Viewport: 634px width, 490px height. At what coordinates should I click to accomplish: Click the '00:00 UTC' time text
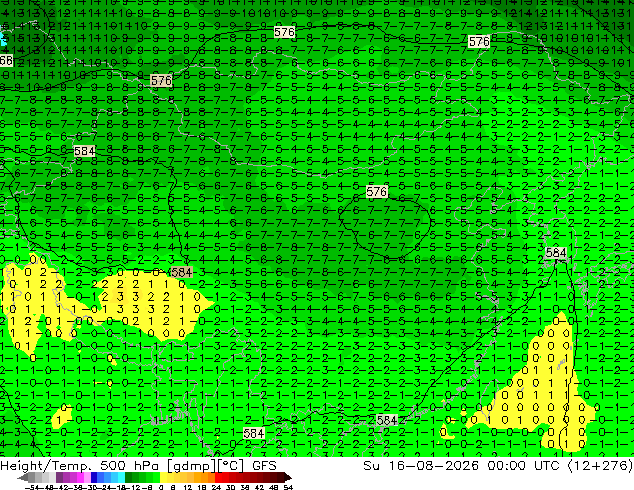pyautogui.click(x=526, y=466)
